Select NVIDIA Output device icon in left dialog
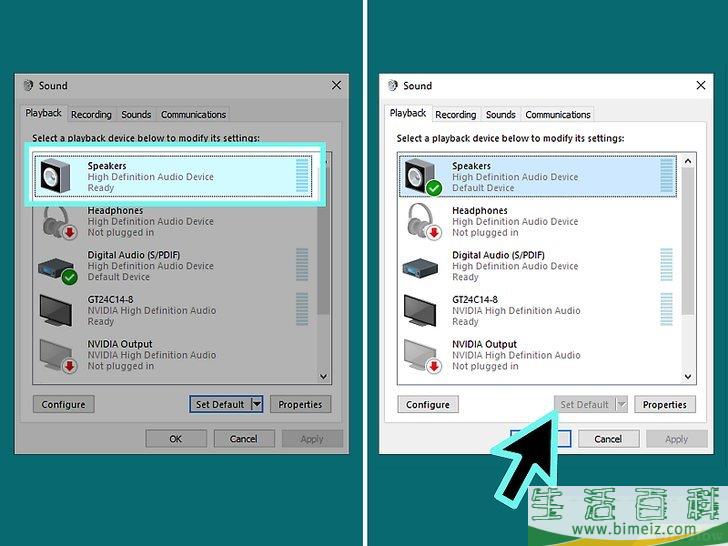 coord(56,355)
